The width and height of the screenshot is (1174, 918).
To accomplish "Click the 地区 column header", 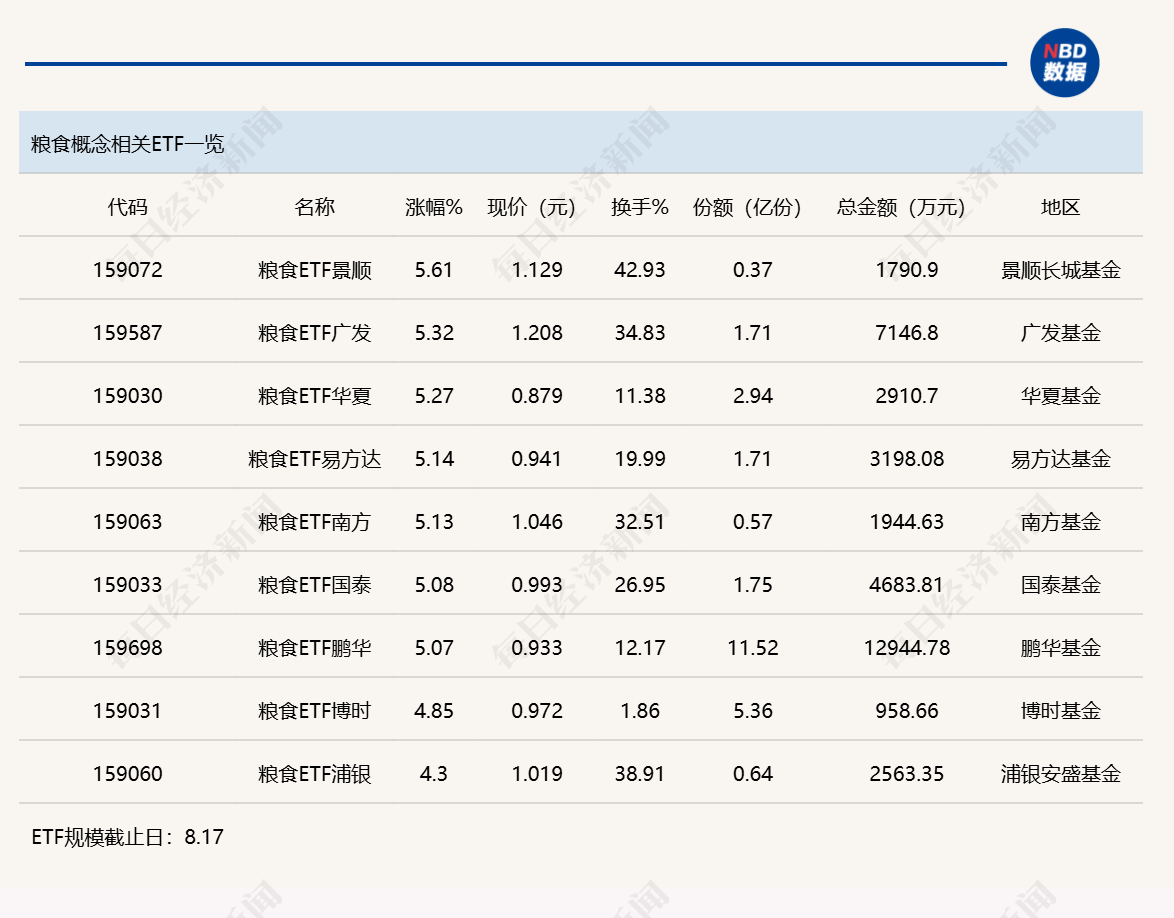I will (x=1060, y=207).
